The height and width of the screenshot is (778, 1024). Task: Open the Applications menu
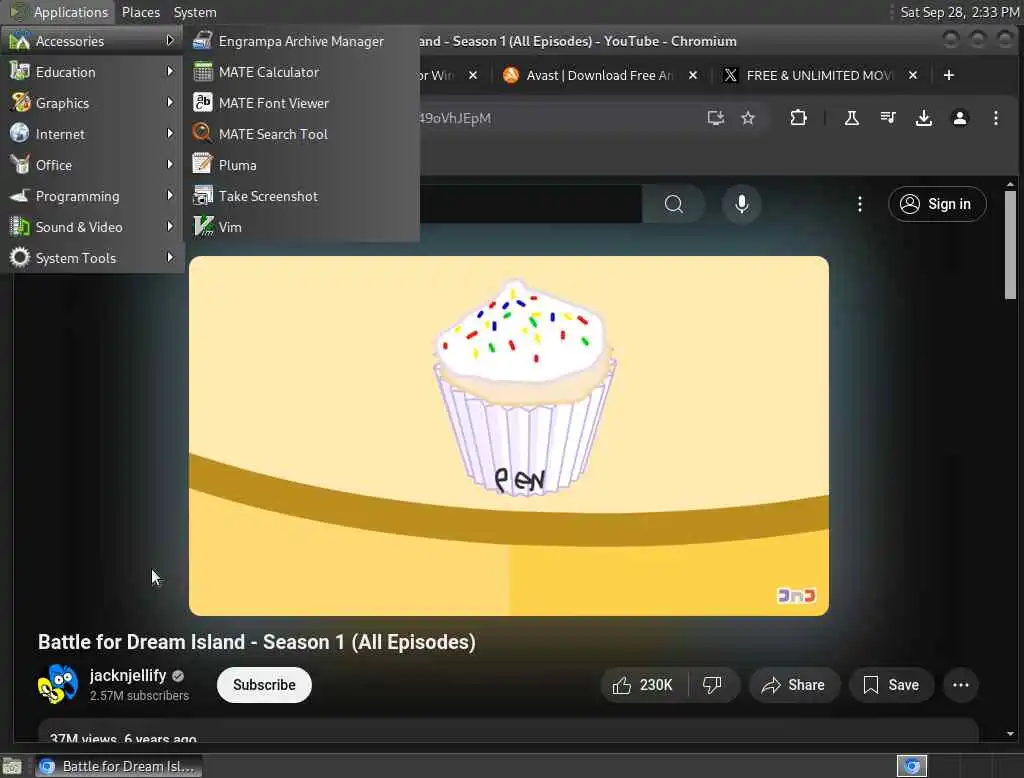coord(59,12)
